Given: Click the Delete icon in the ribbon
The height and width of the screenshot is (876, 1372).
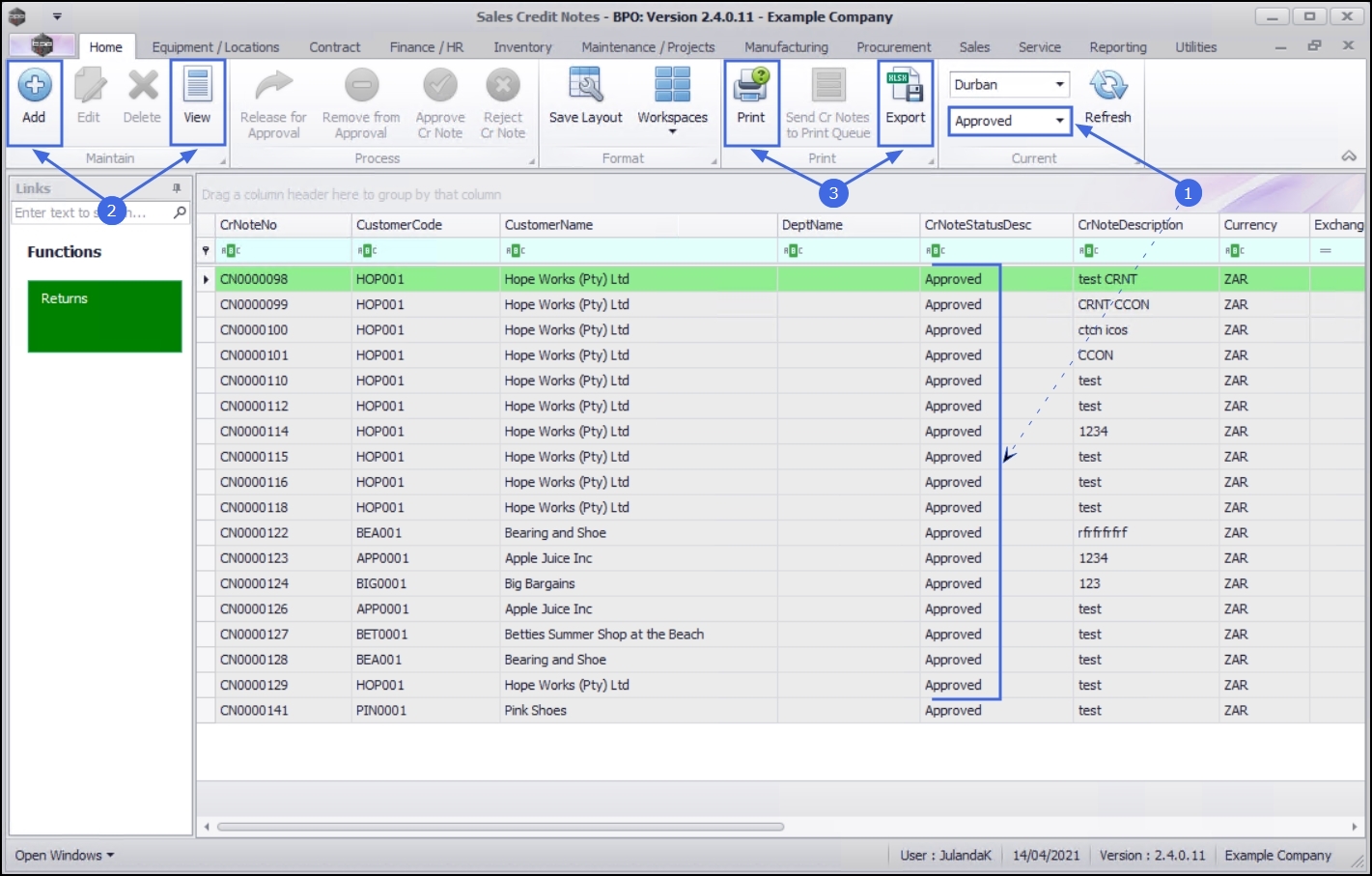Looking at the screenshot, I should point(142,96).
